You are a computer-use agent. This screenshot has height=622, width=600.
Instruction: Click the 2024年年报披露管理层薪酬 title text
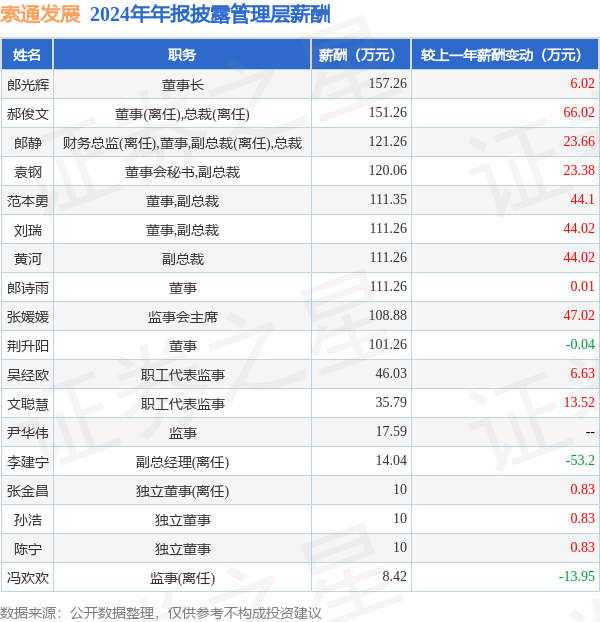[210, 15]
